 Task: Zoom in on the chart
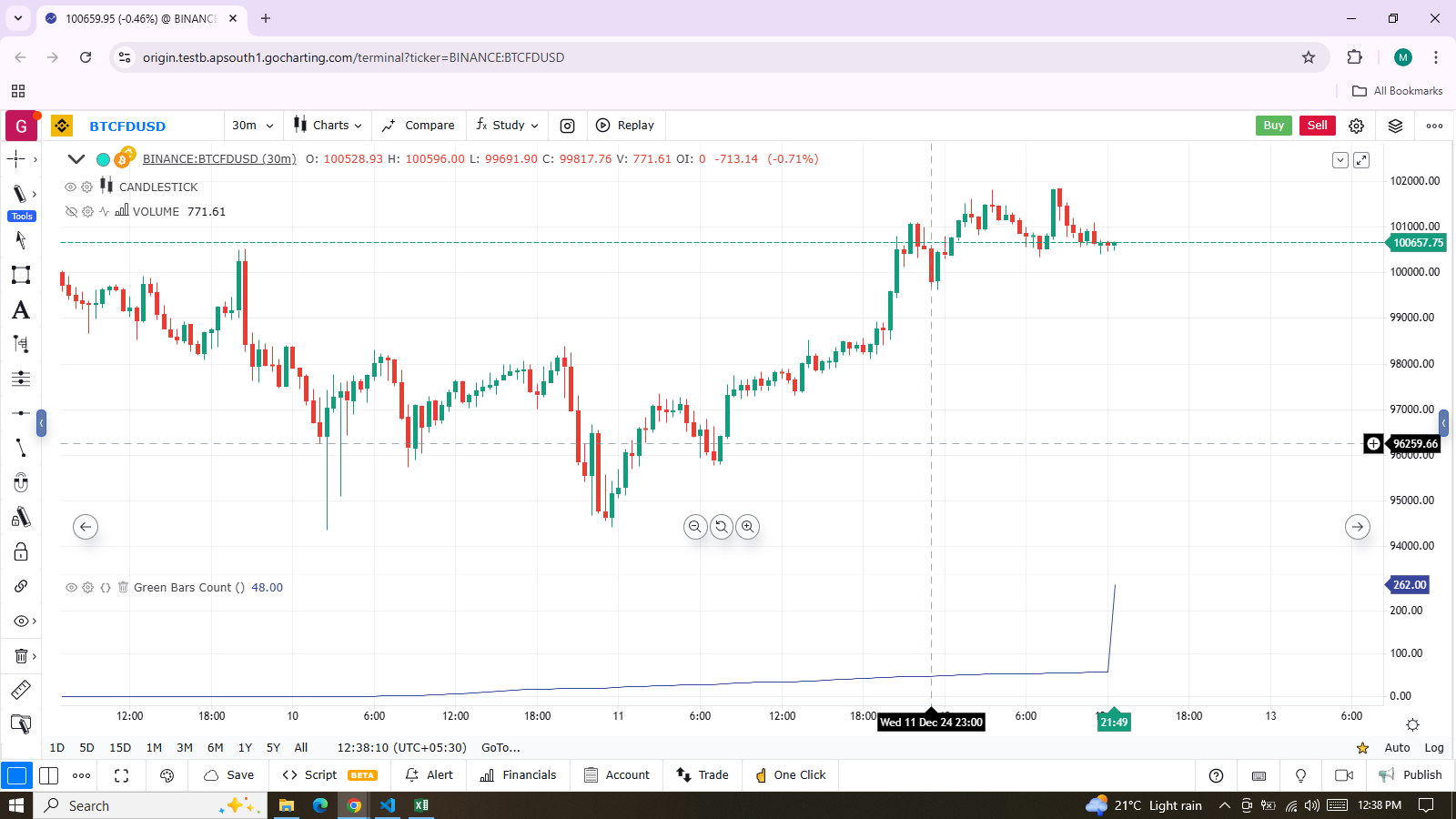747,527
